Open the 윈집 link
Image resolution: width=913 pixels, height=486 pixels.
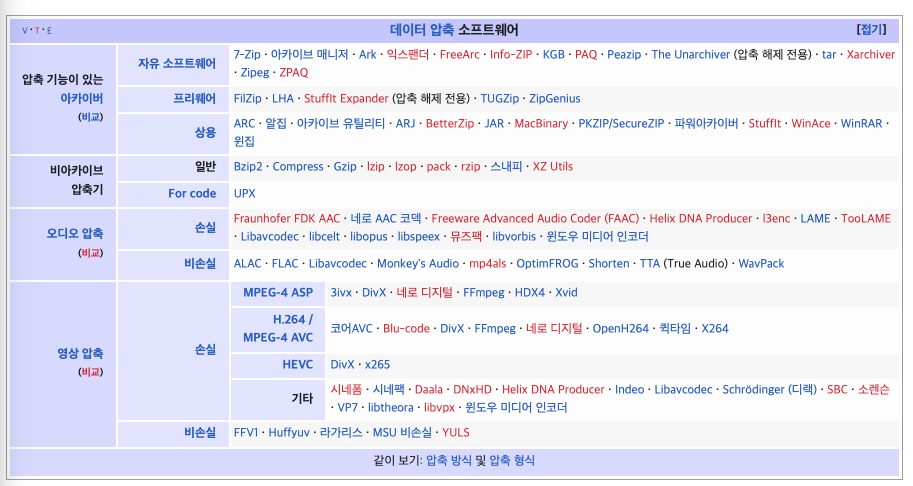pyautogui.click(x=244, y=141)
